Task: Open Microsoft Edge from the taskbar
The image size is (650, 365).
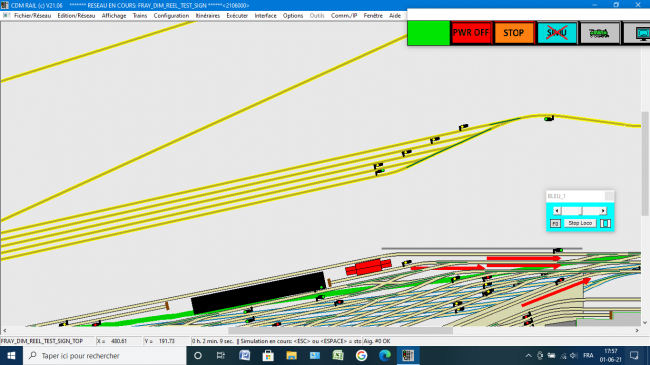Action: click(385, 355)
